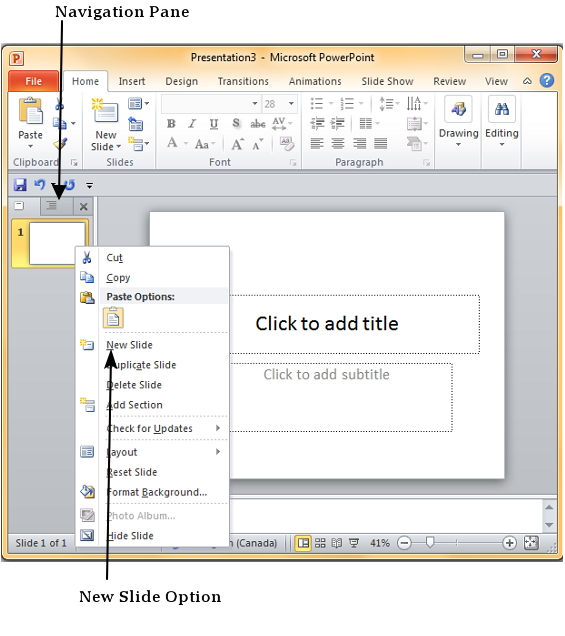The height and width of the screenshot is (636, 565).
Task: Toggle Text Shadow formatting
Action: 236,123
